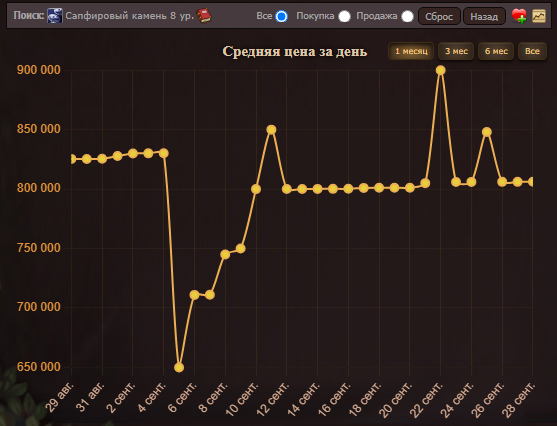Viewport: 557px width, 426px height.
Task: Click the sapphire stone item icon
Action: [x=55, y=16]
